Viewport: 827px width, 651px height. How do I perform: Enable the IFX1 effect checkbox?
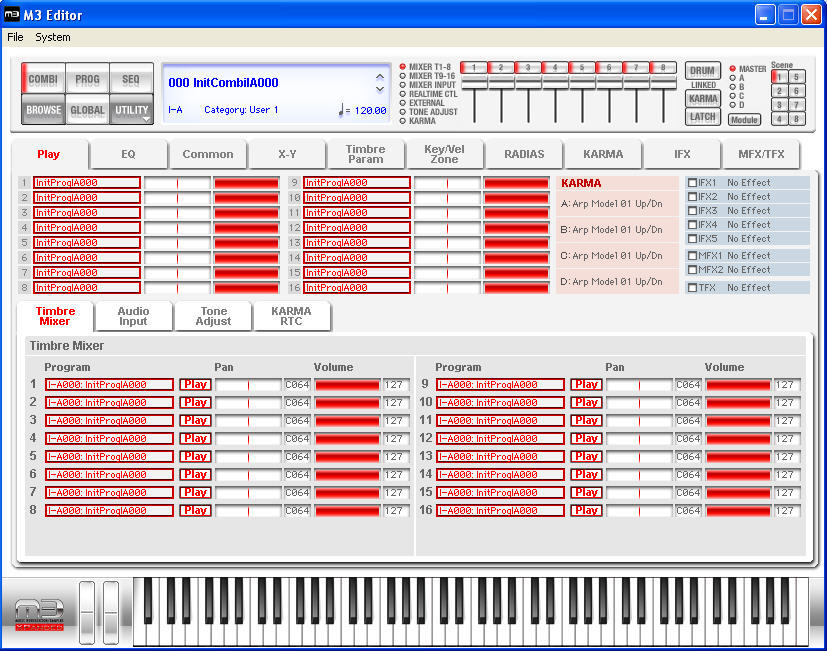[693, 183]
